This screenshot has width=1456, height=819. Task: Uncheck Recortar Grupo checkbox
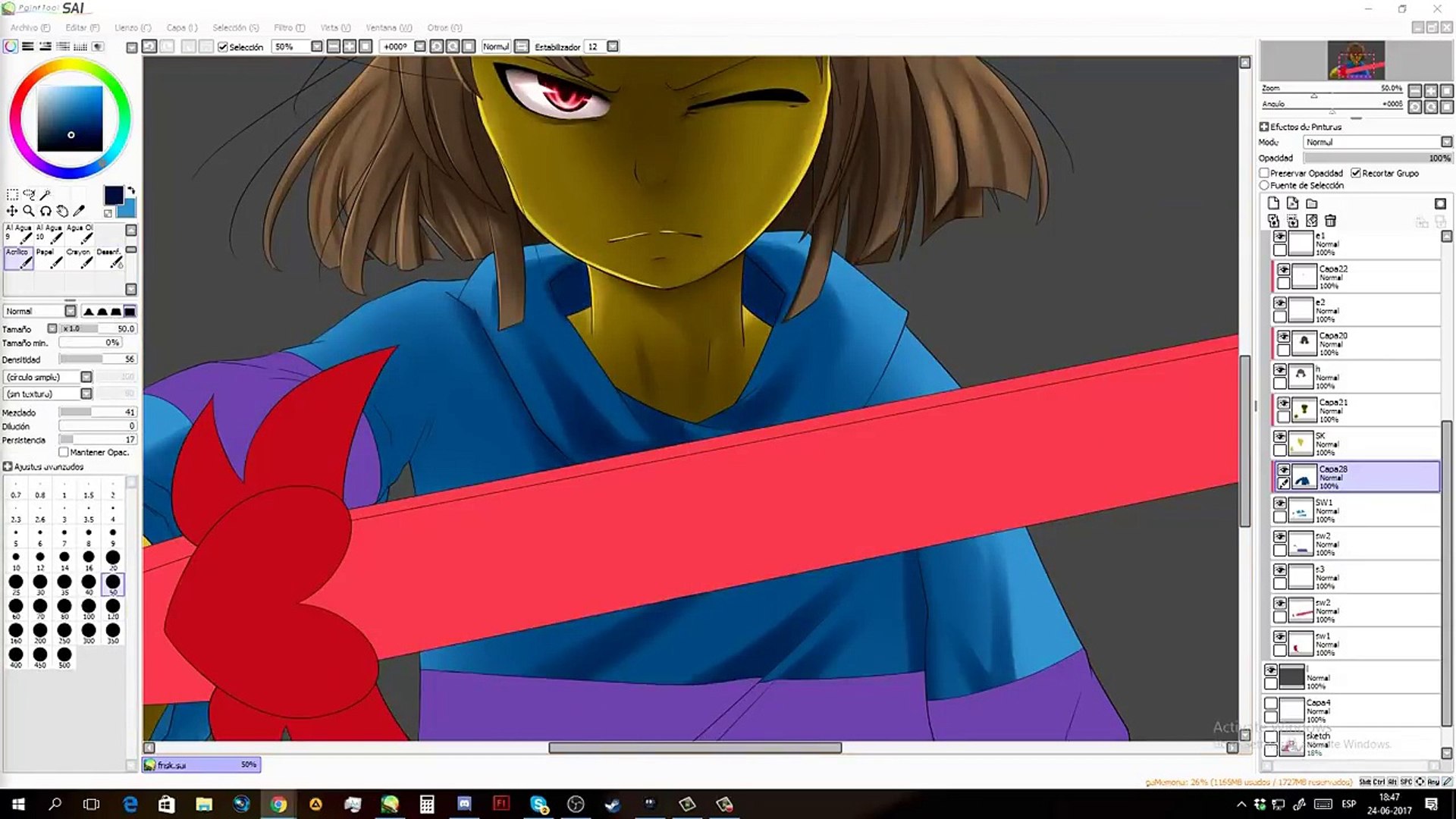1356,173
